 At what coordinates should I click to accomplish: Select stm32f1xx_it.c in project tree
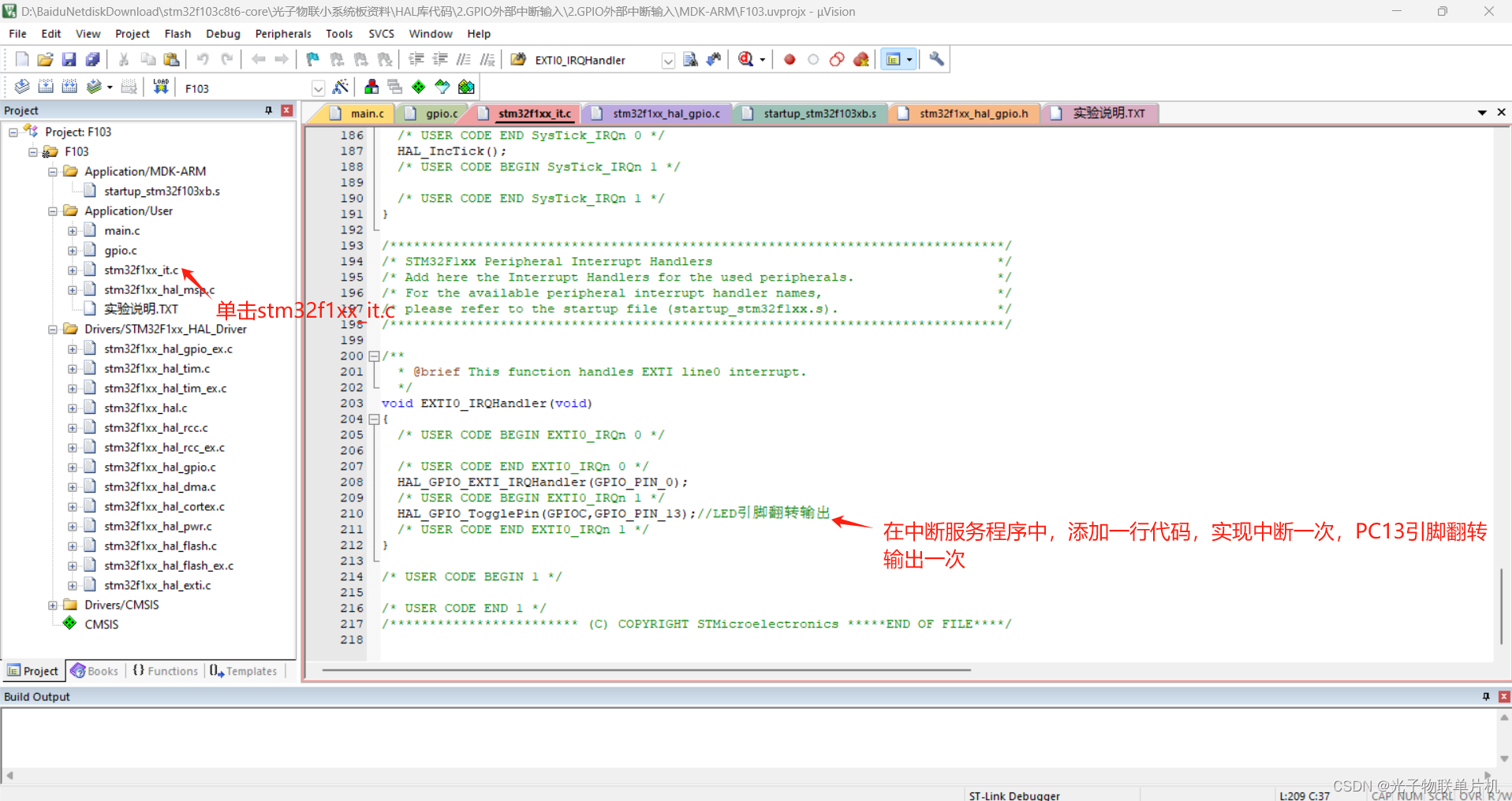(x=141, y=270)
